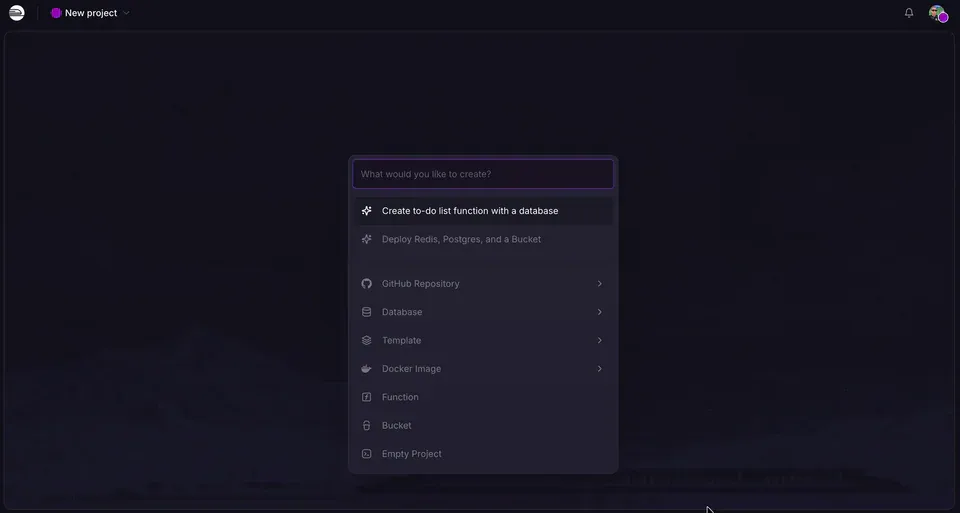Image resolution: width=960 pixels, height=513 pixels.
Task: Click the Database cylinder icon
Action: click(366, 312)
